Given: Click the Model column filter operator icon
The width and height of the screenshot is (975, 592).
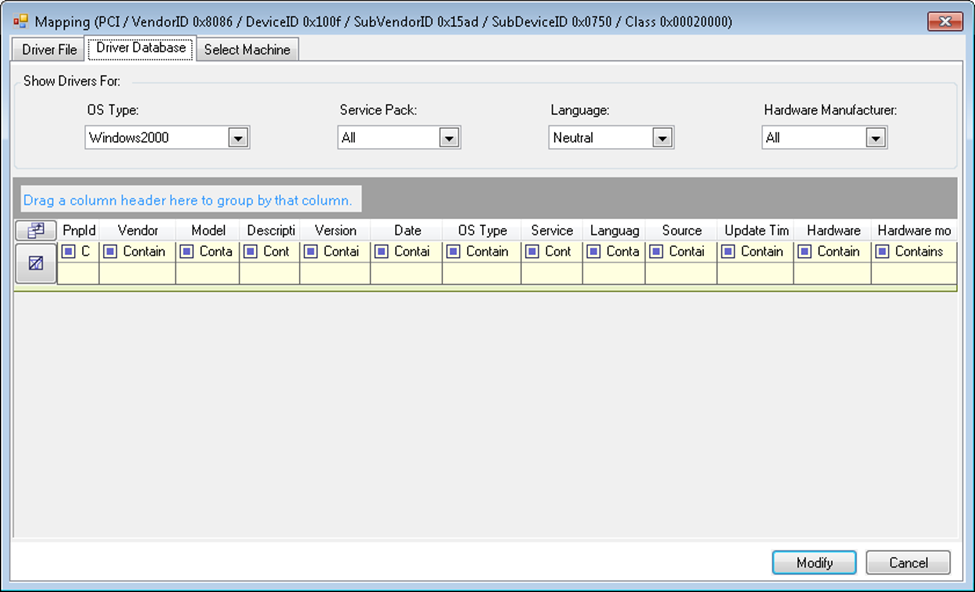Looking at the screenshot, I should [187, 252].
